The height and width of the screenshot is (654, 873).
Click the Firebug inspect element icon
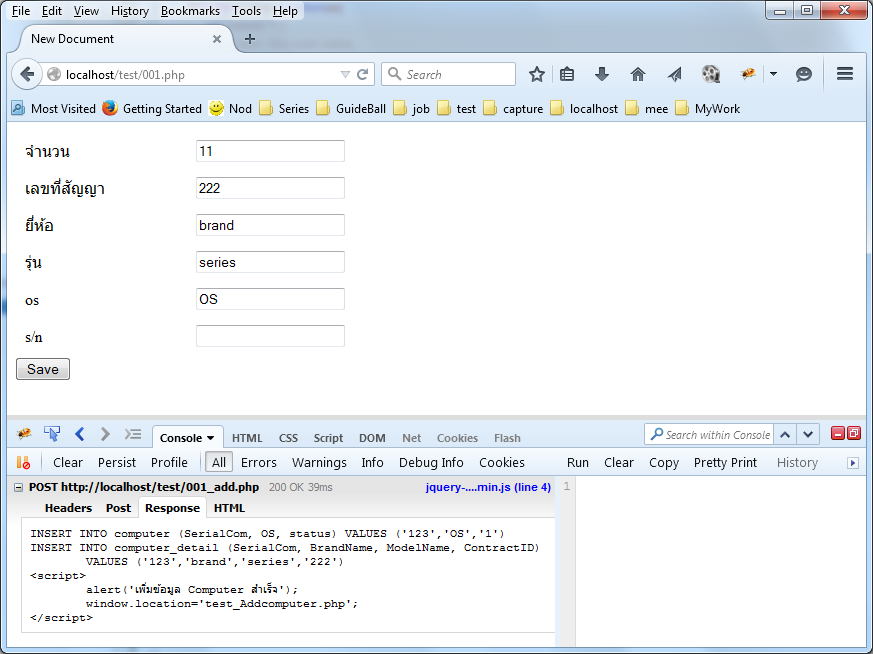(52, 434)
